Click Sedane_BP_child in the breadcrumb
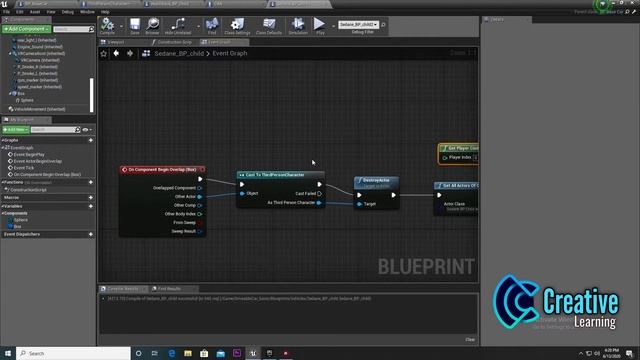 click(179, 53)
